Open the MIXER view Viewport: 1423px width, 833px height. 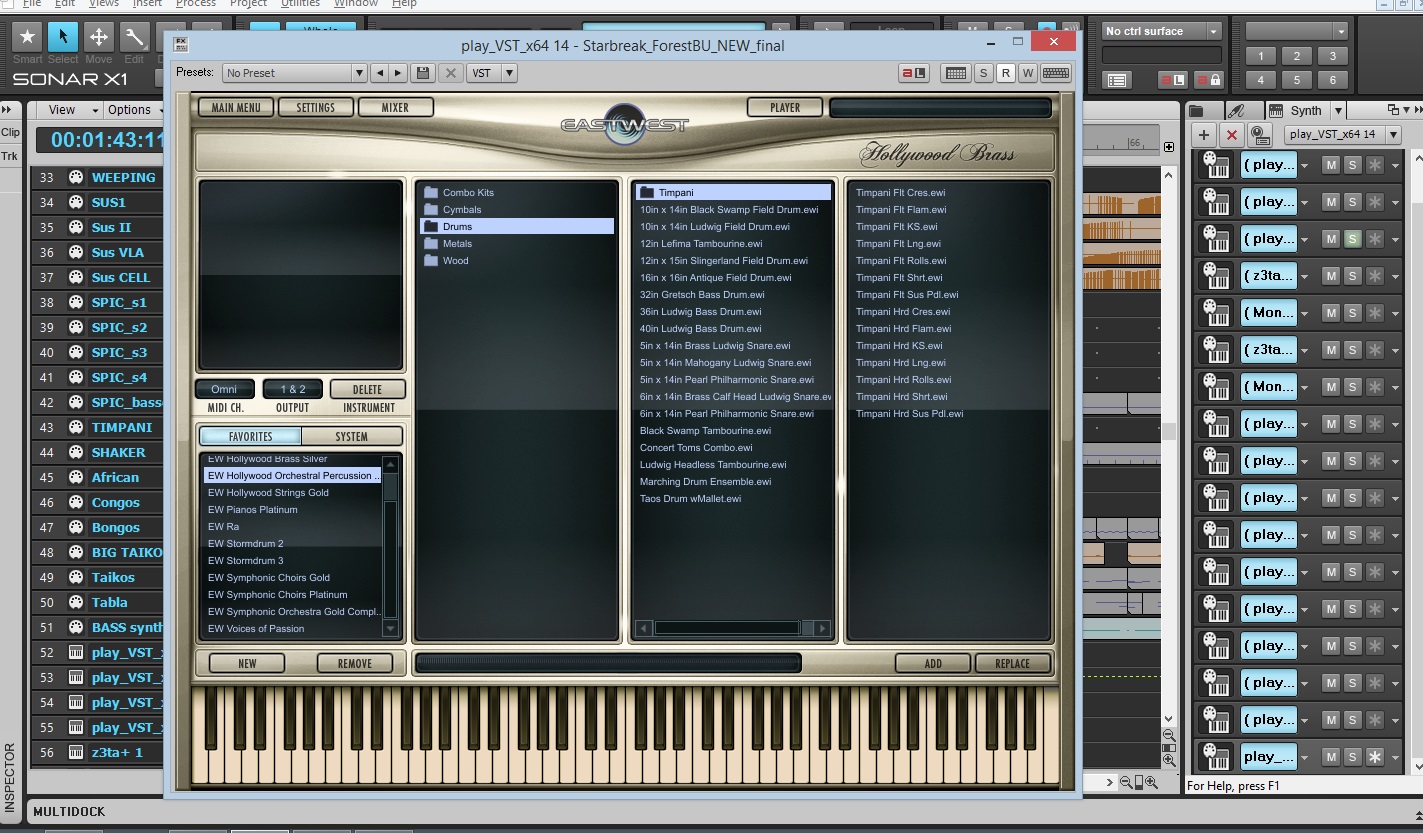point(395,107)
